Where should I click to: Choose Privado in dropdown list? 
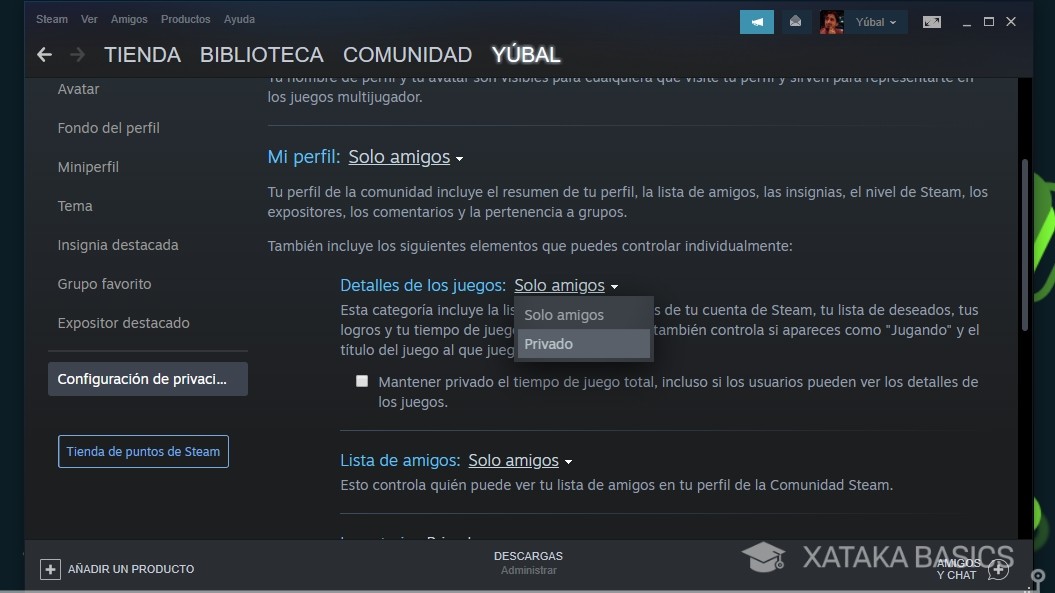point(583,344)
